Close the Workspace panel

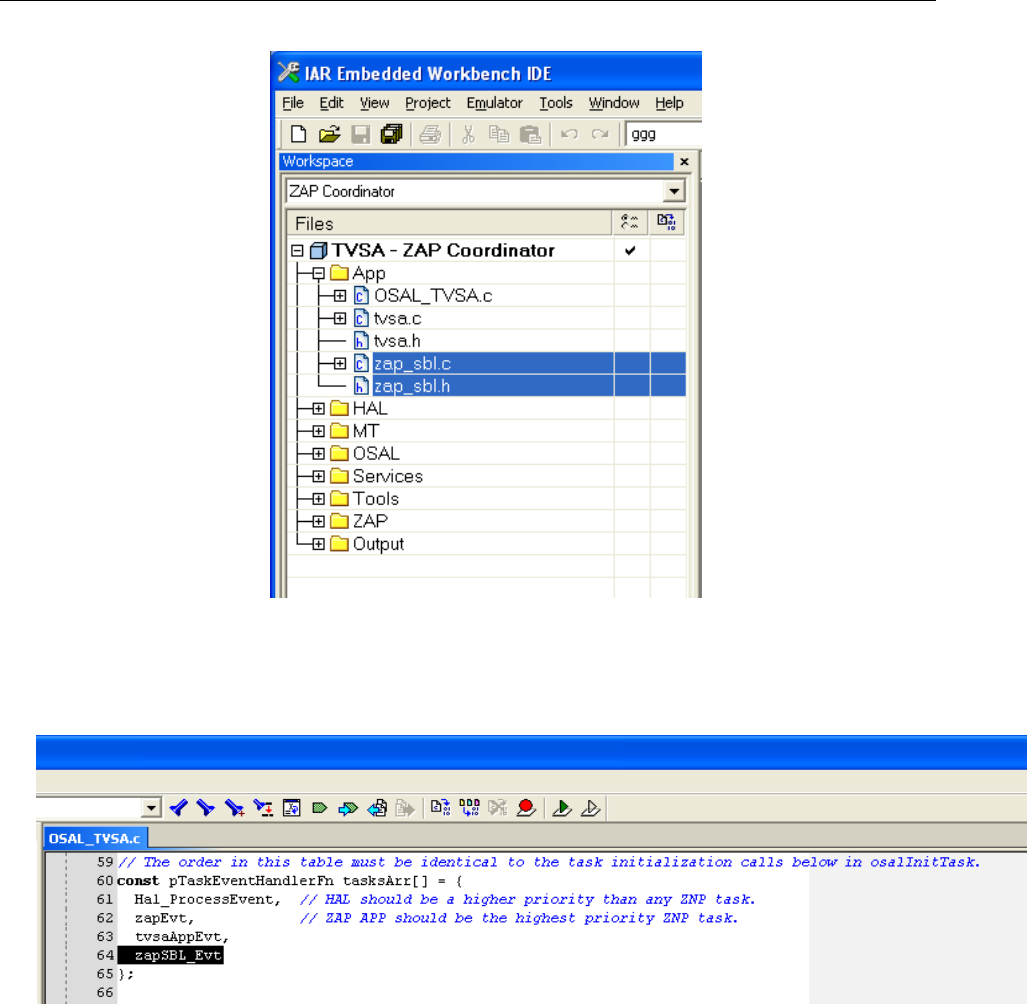point(684,161)
